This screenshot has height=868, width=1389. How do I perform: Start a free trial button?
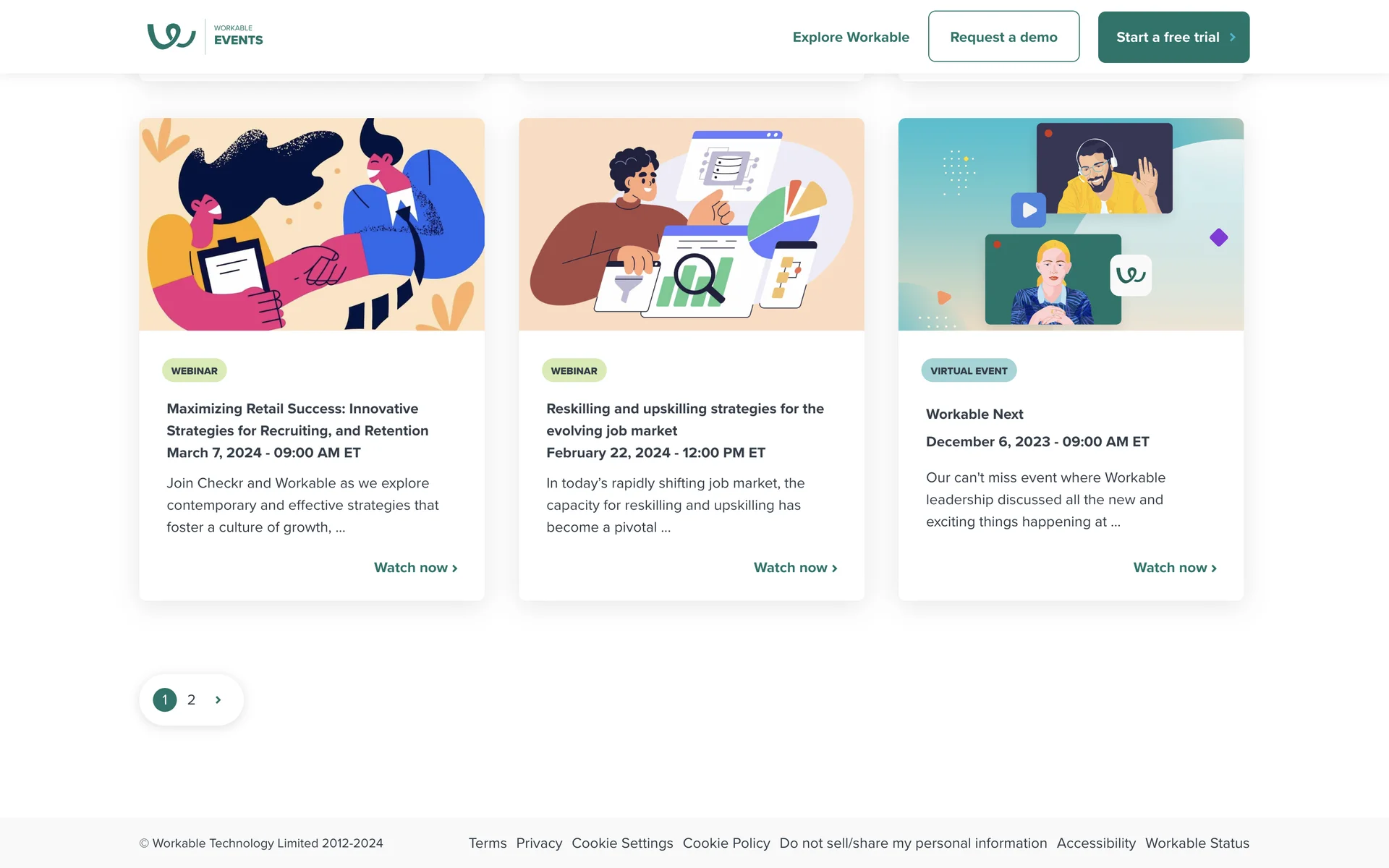tap(1173, 37)
